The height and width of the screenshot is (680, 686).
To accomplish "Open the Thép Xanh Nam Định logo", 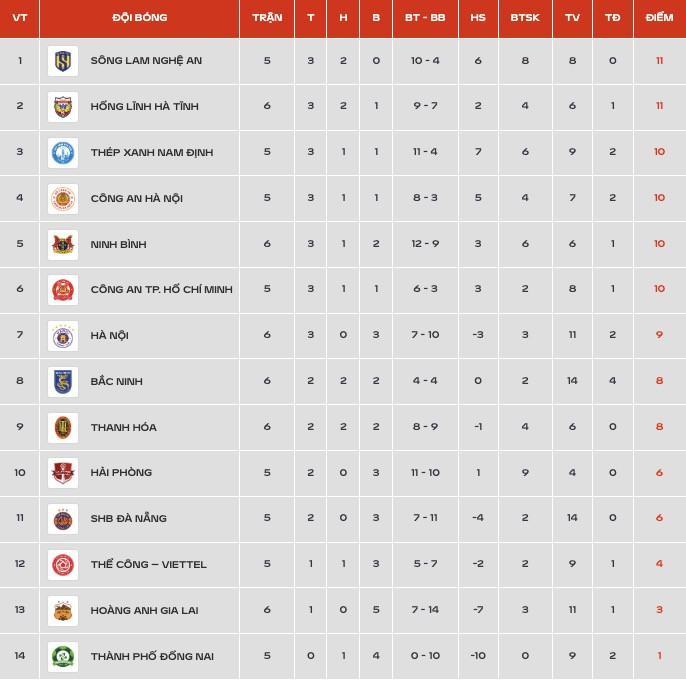I will [x=63, y=153].
